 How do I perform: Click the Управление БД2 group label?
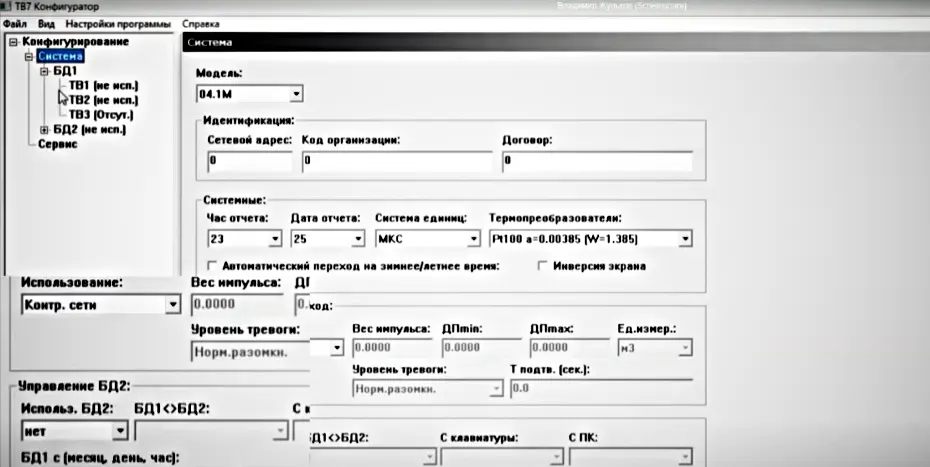pyautogui.click(x=74, y=386)
